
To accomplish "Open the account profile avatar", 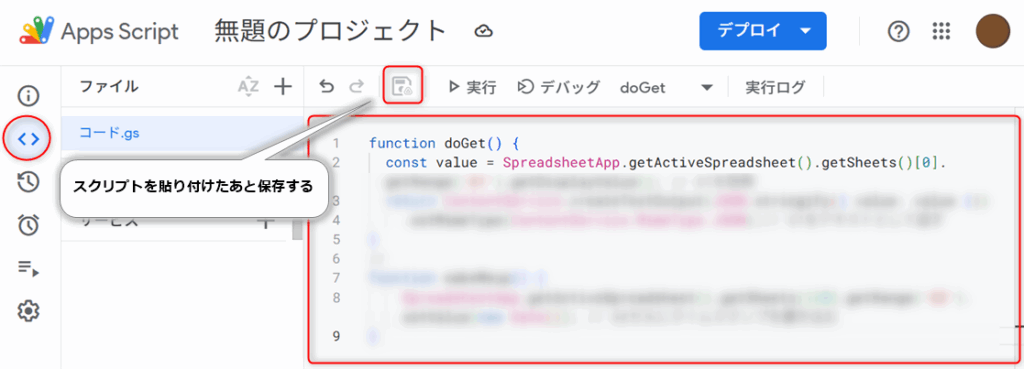I will (993, 31).
